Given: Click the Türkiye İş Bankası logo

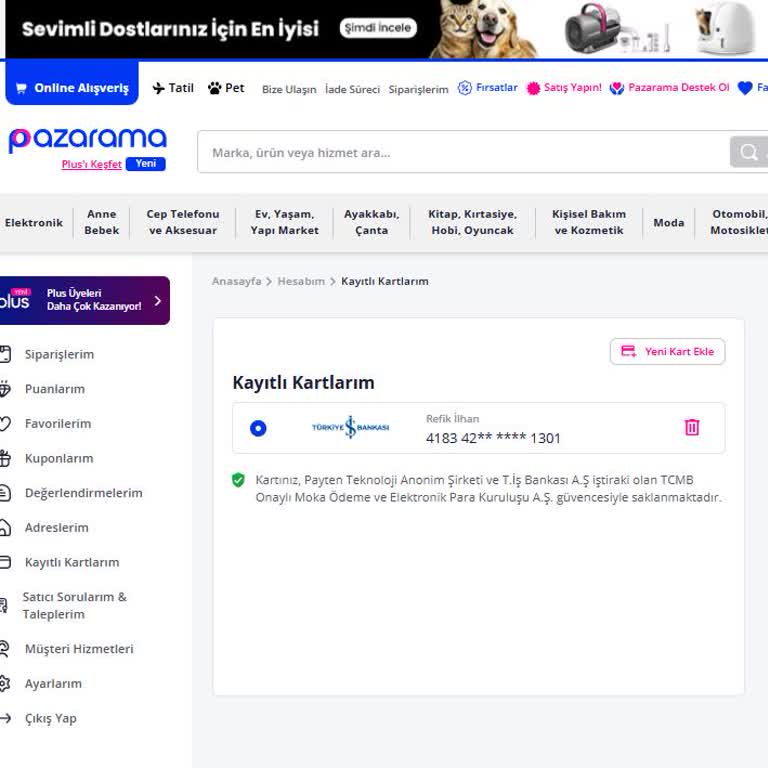Looking at the screenshot, I should click(351, 427).
